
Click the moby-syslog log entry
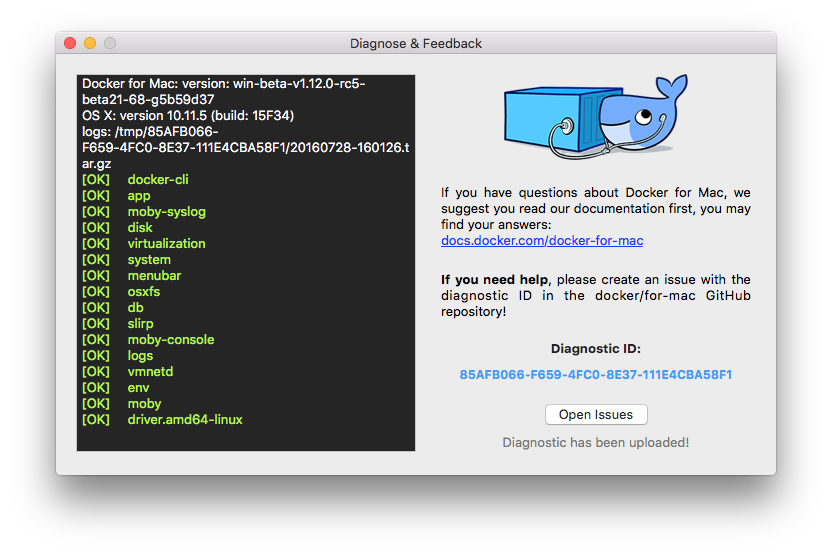[165, 212]
